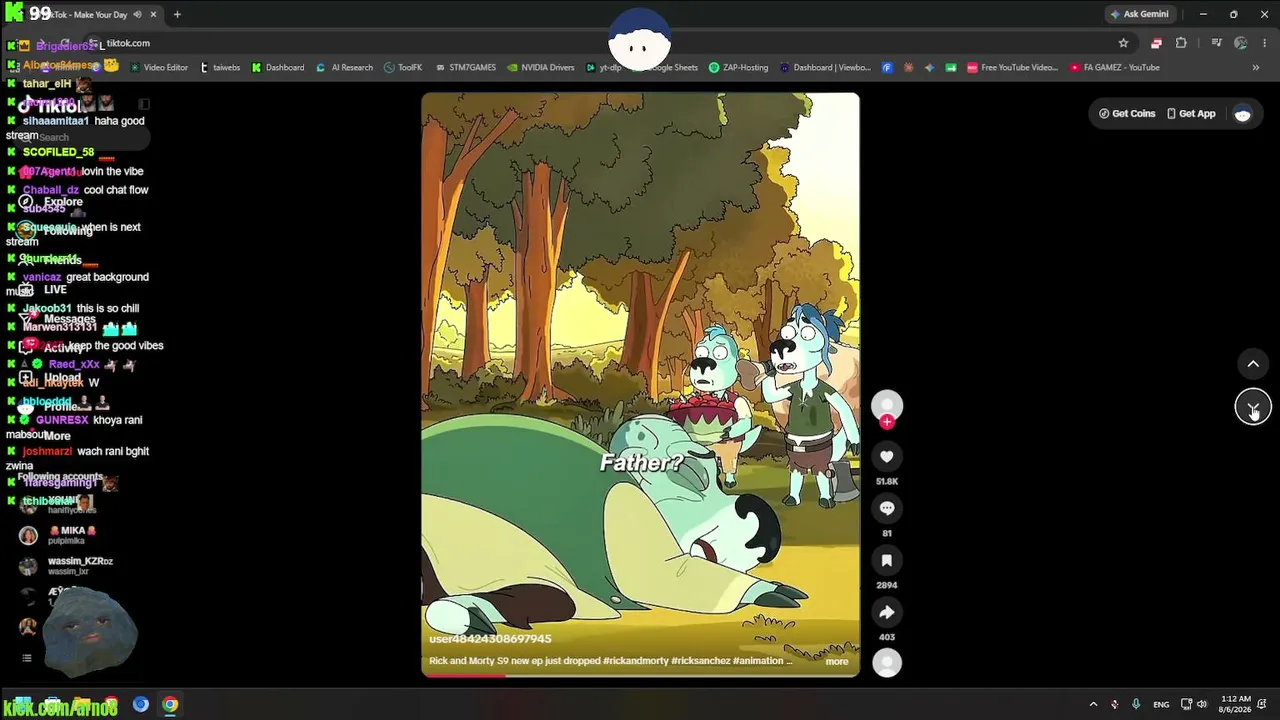Click the #rickandmorty hashtag in caption
The image size is (1280, 720).
(638, 661)
